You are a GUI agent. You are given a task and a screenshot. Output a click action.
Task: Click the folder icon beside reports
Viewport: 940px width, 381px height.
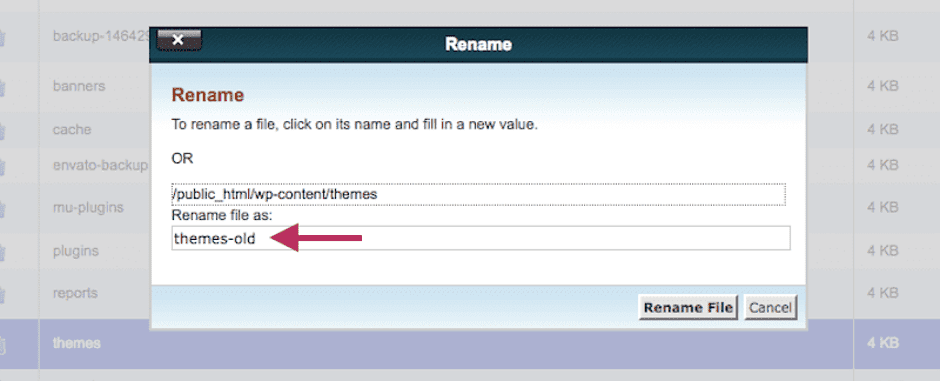(x=2, y=295)
